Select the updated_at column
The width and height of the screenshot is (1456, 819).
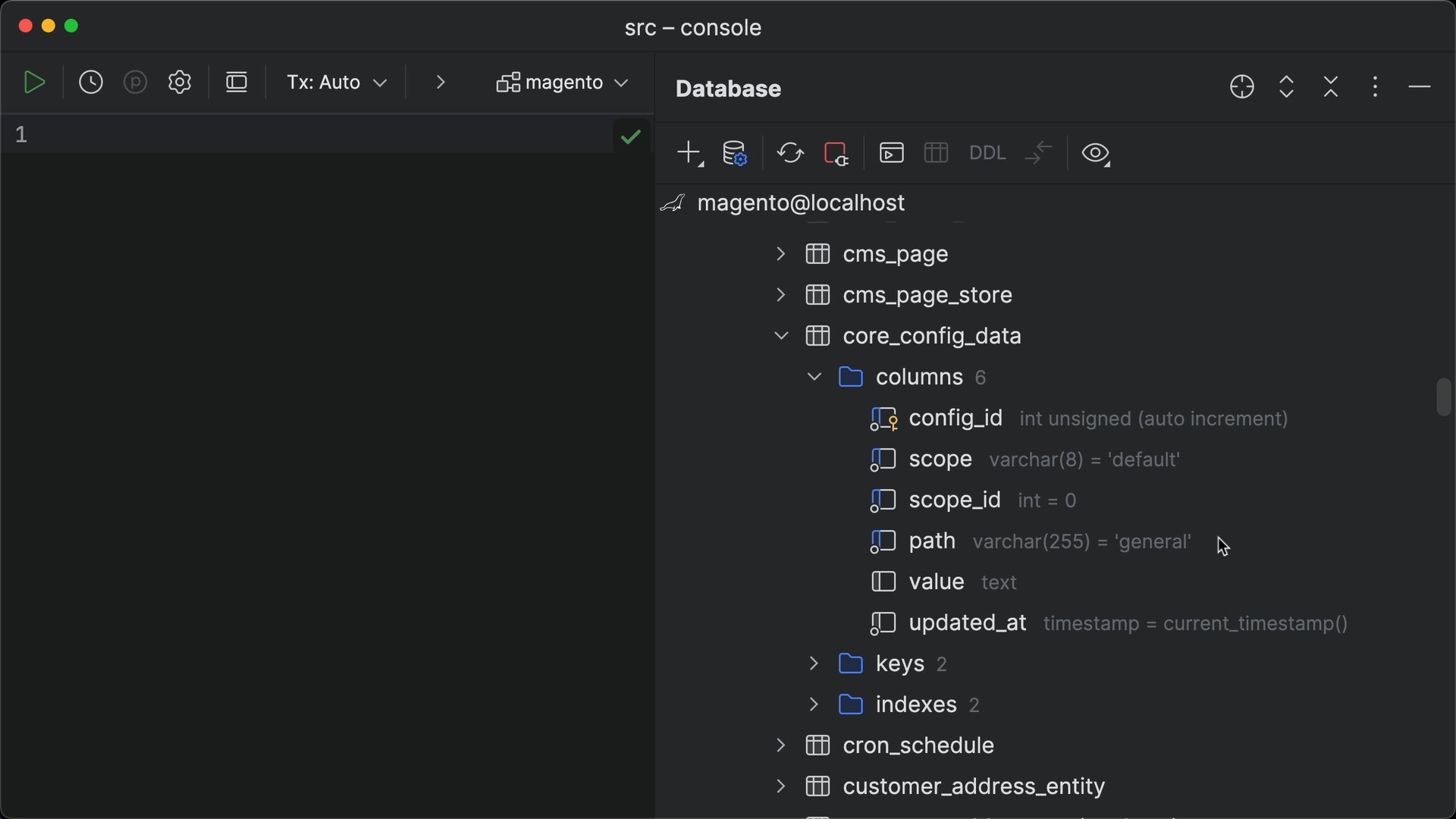(968, 623)
